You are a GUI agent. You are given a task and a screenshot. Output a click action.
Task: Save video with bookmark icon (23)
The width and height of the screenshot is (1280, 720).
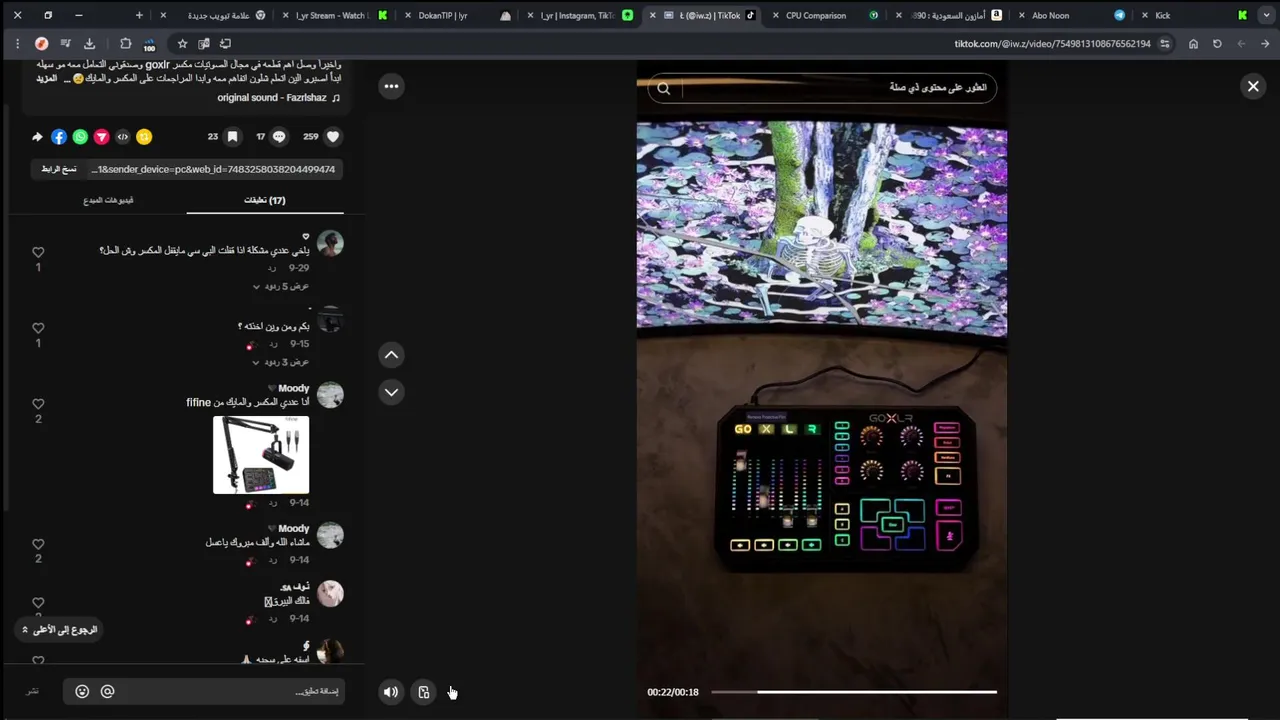pyautogui.click(x=232, y=137)
